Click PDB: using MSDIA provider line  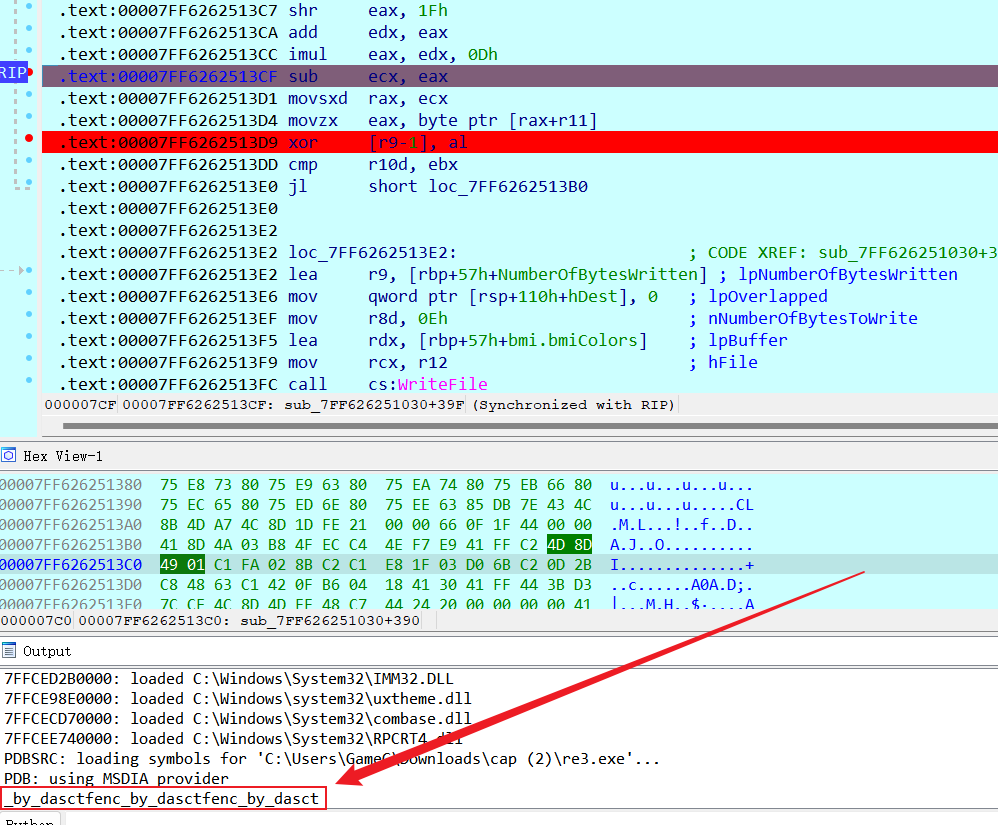(x=116, y=779)
